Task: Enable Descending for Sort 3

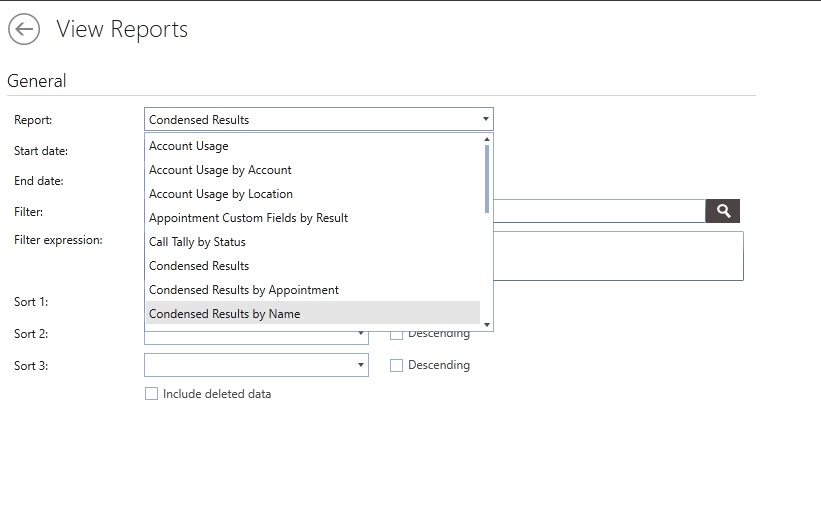Action: tap(396, 365)
